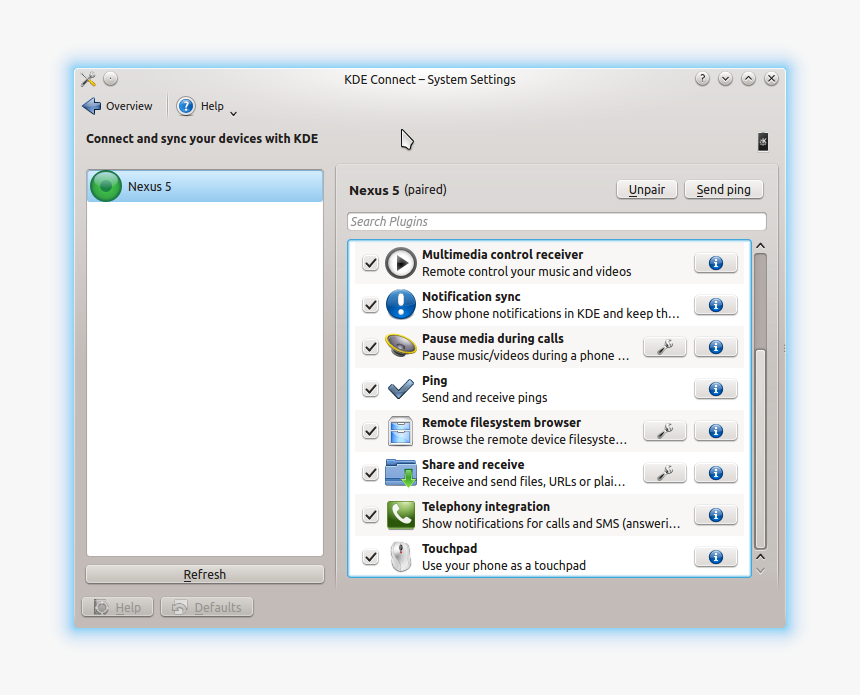
Task: Click the Search Plugins field
Action: [556, 222]
